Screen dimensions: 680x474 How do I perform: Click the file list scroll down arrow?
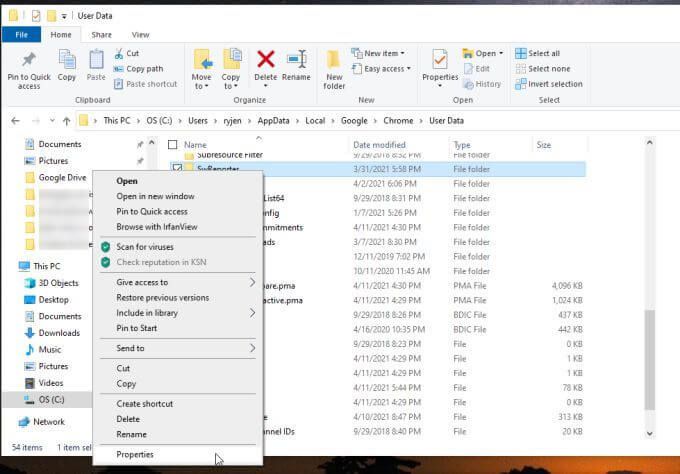(649, 433)
